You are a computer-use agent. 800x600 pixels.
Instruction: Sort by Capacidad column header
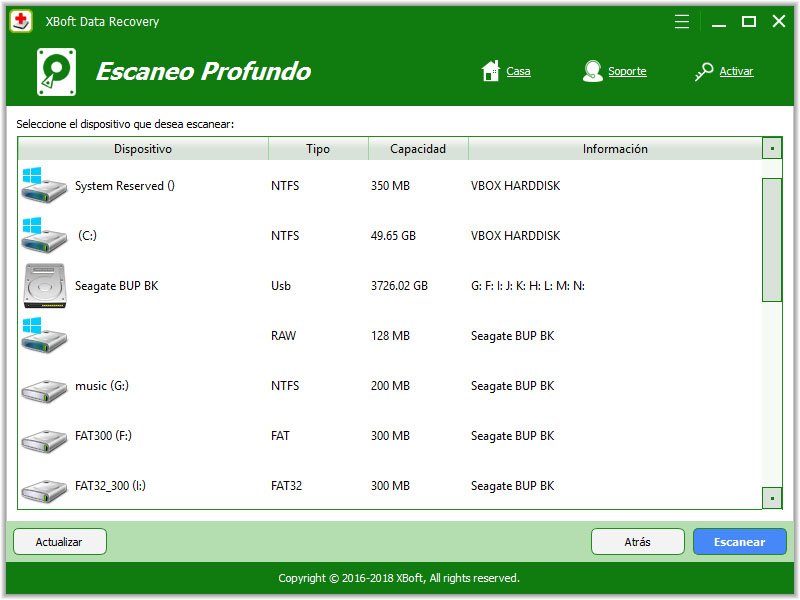418,149
